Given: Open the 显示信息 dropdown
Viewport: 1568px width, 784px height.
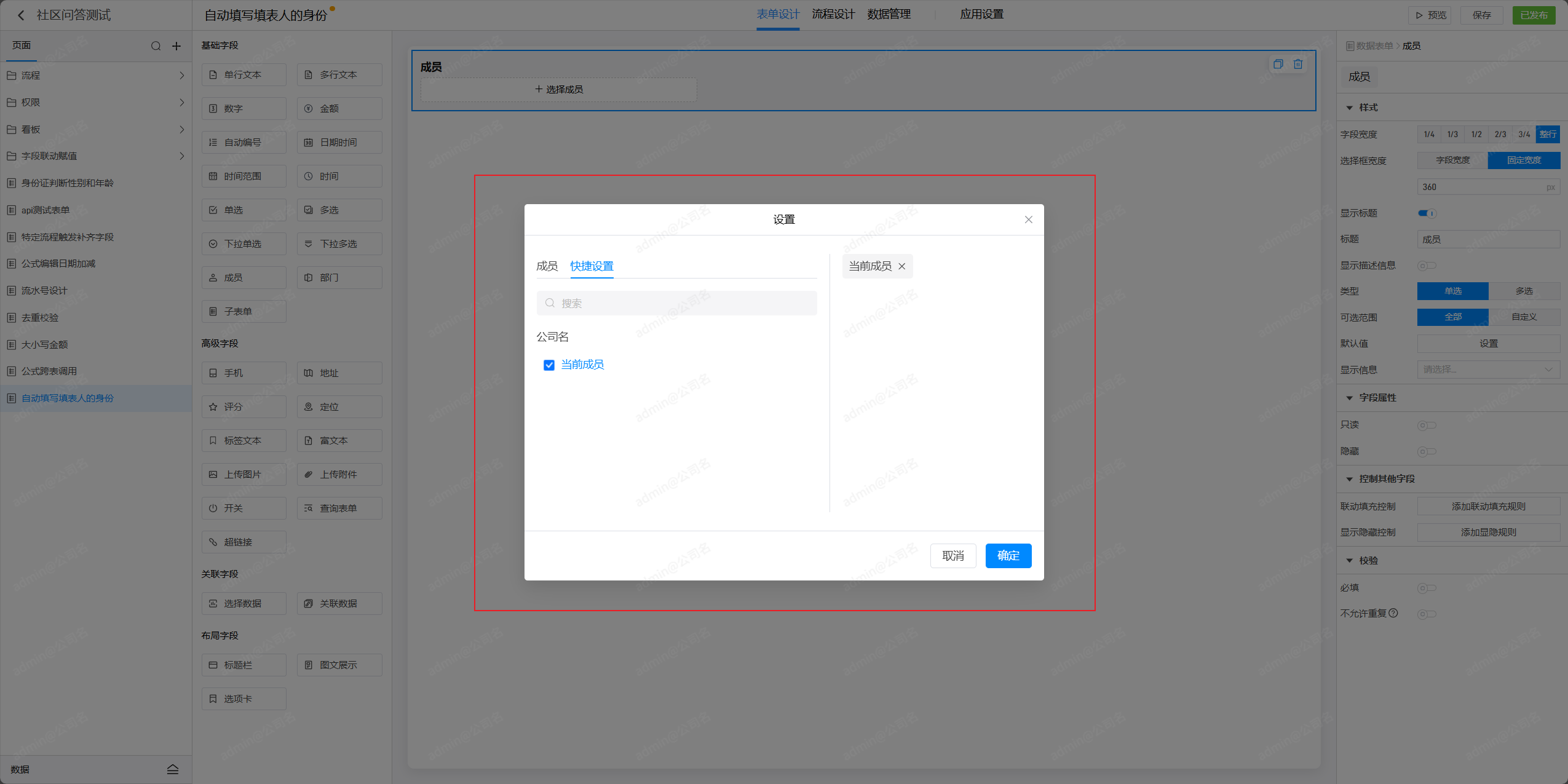Looking at the screenshot, I should (x=1488, y=370).
